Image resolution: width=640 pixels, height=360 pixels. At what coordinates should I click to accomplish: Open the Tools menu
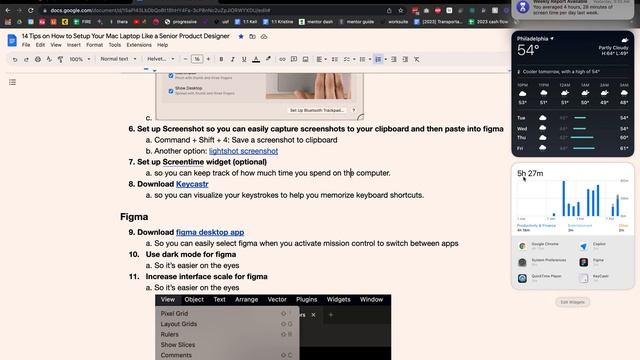point(115,45)
